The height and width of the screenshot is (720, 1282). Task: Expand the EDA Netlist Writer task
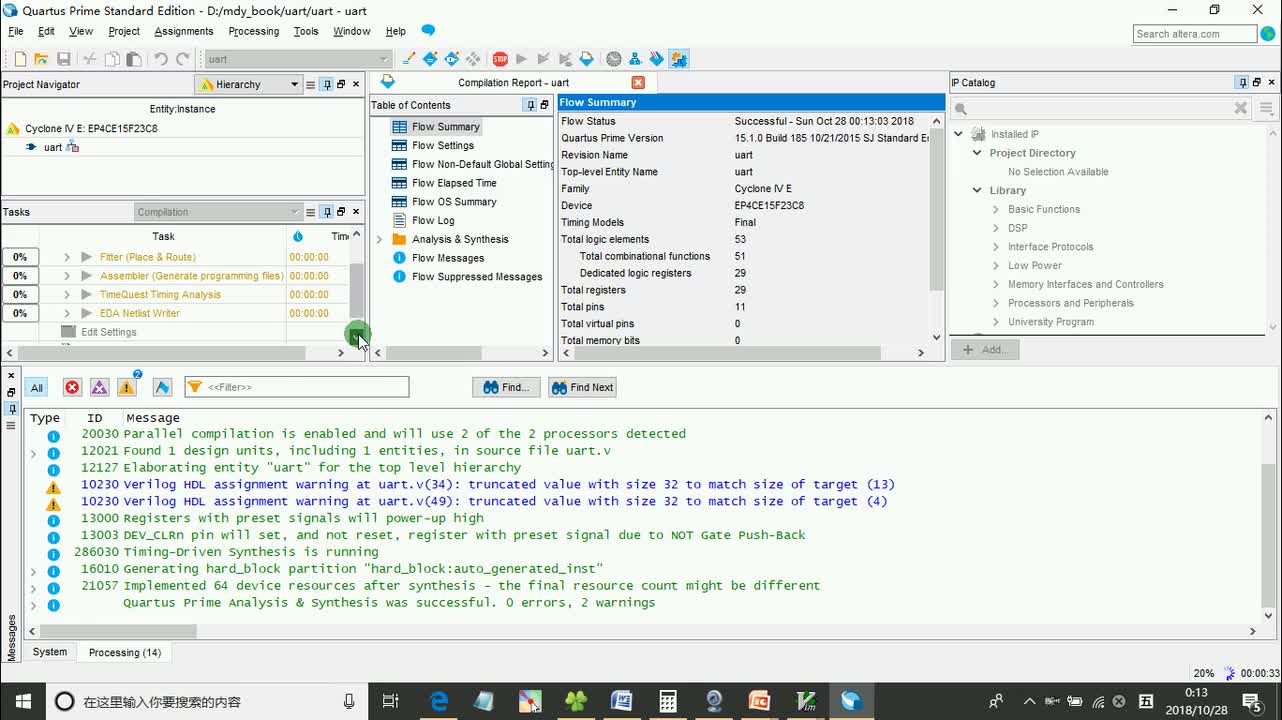click(67, 314)
